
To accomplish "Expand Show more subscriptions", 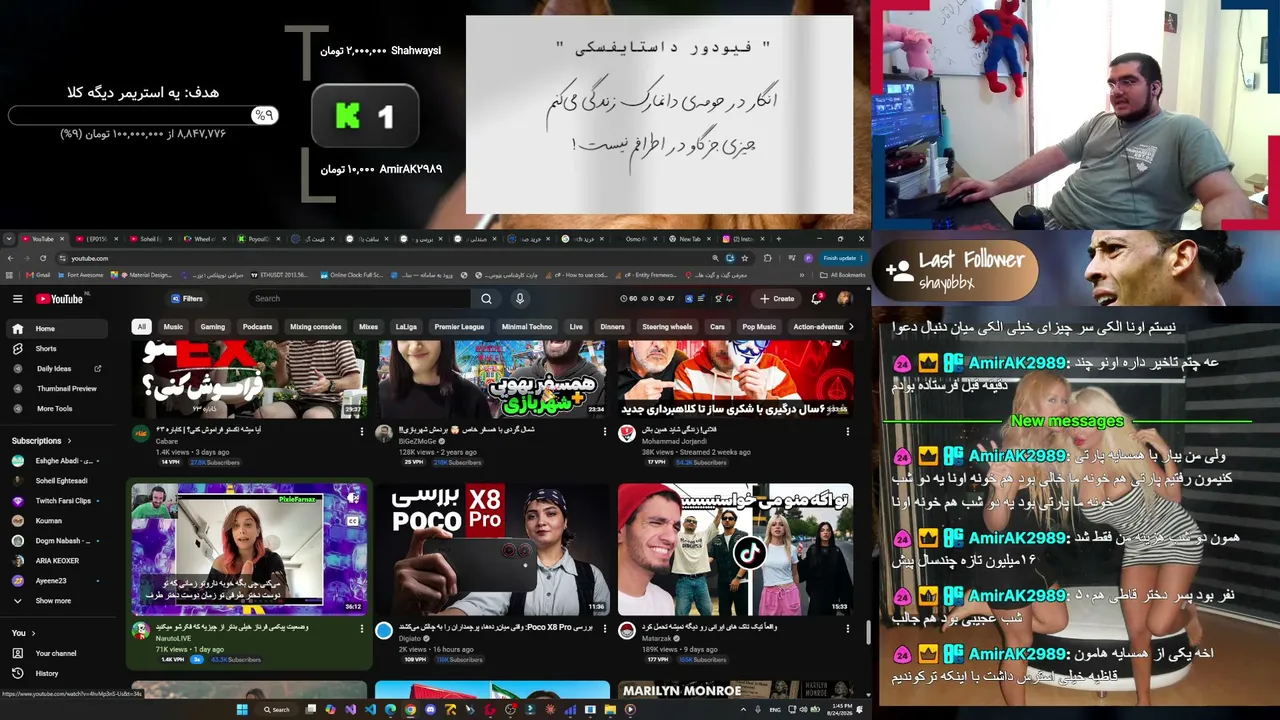I will [54, 601].
